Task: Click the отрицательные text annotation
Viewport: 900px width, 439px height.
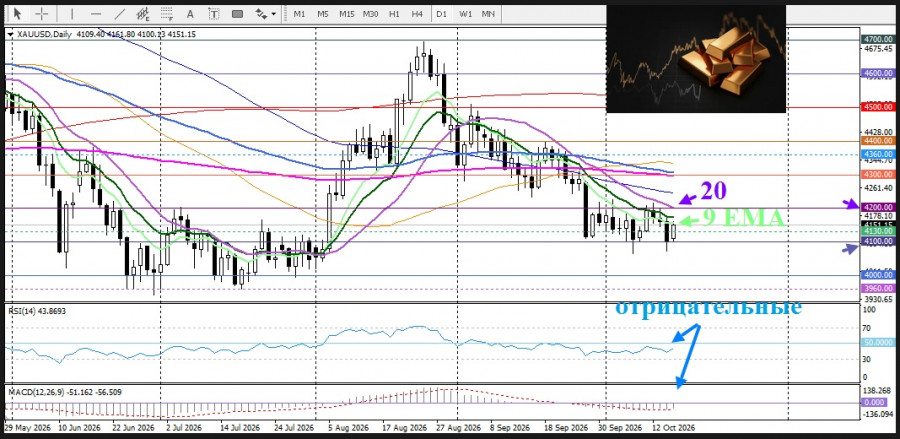Action: 708,307
